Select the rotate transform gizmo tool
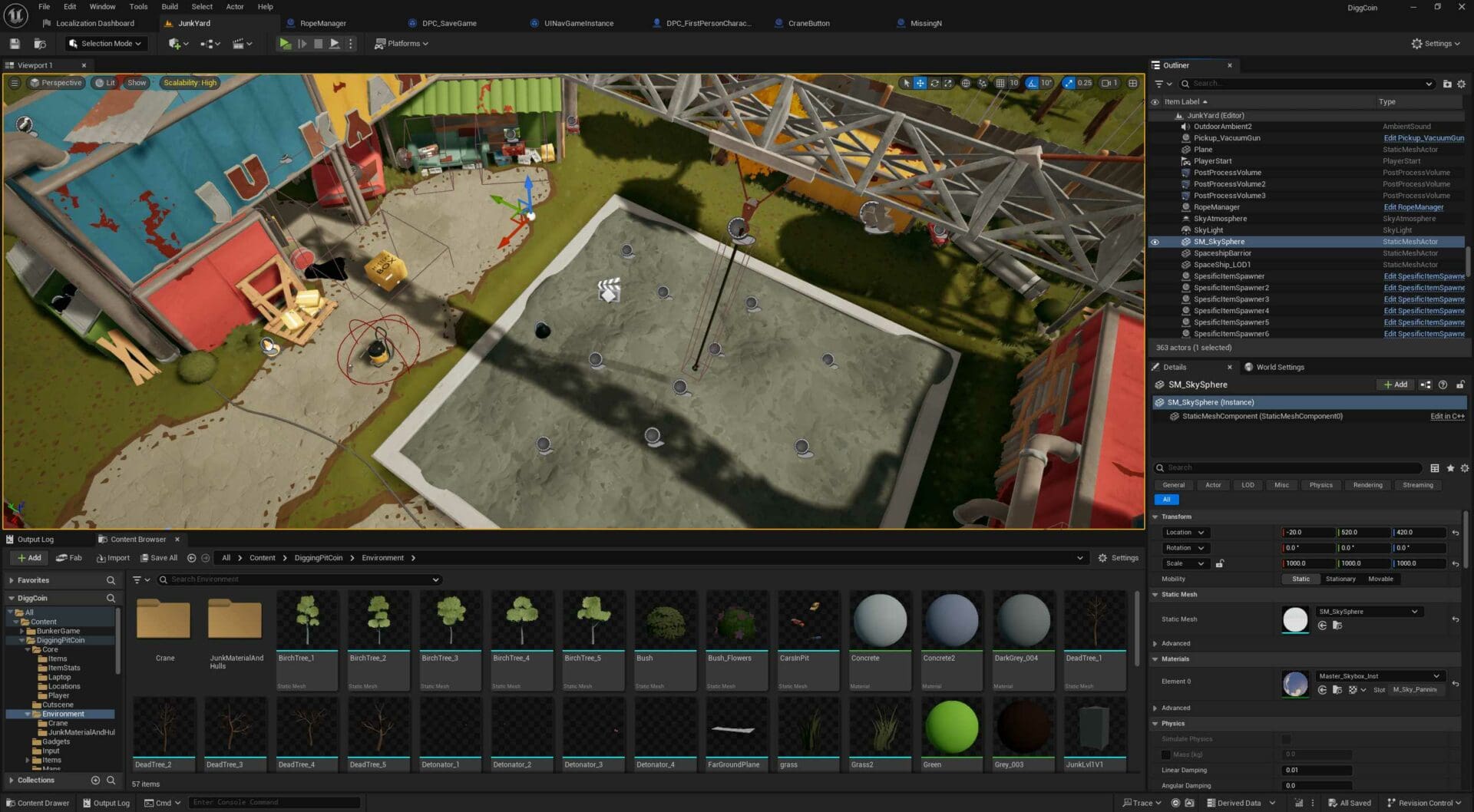 pos(934,83)
